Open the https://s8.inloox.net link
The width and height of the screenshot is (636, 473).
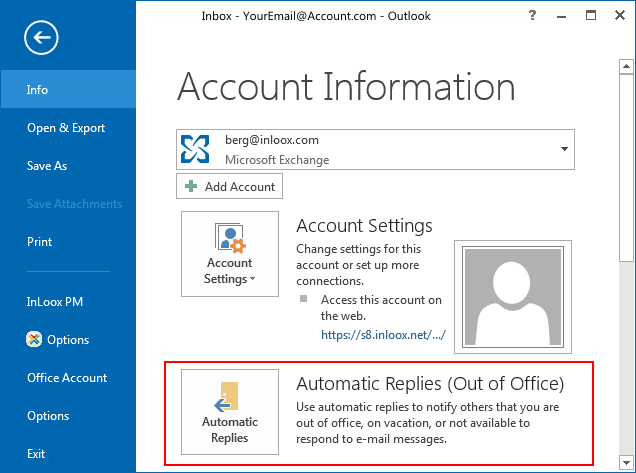383,335
